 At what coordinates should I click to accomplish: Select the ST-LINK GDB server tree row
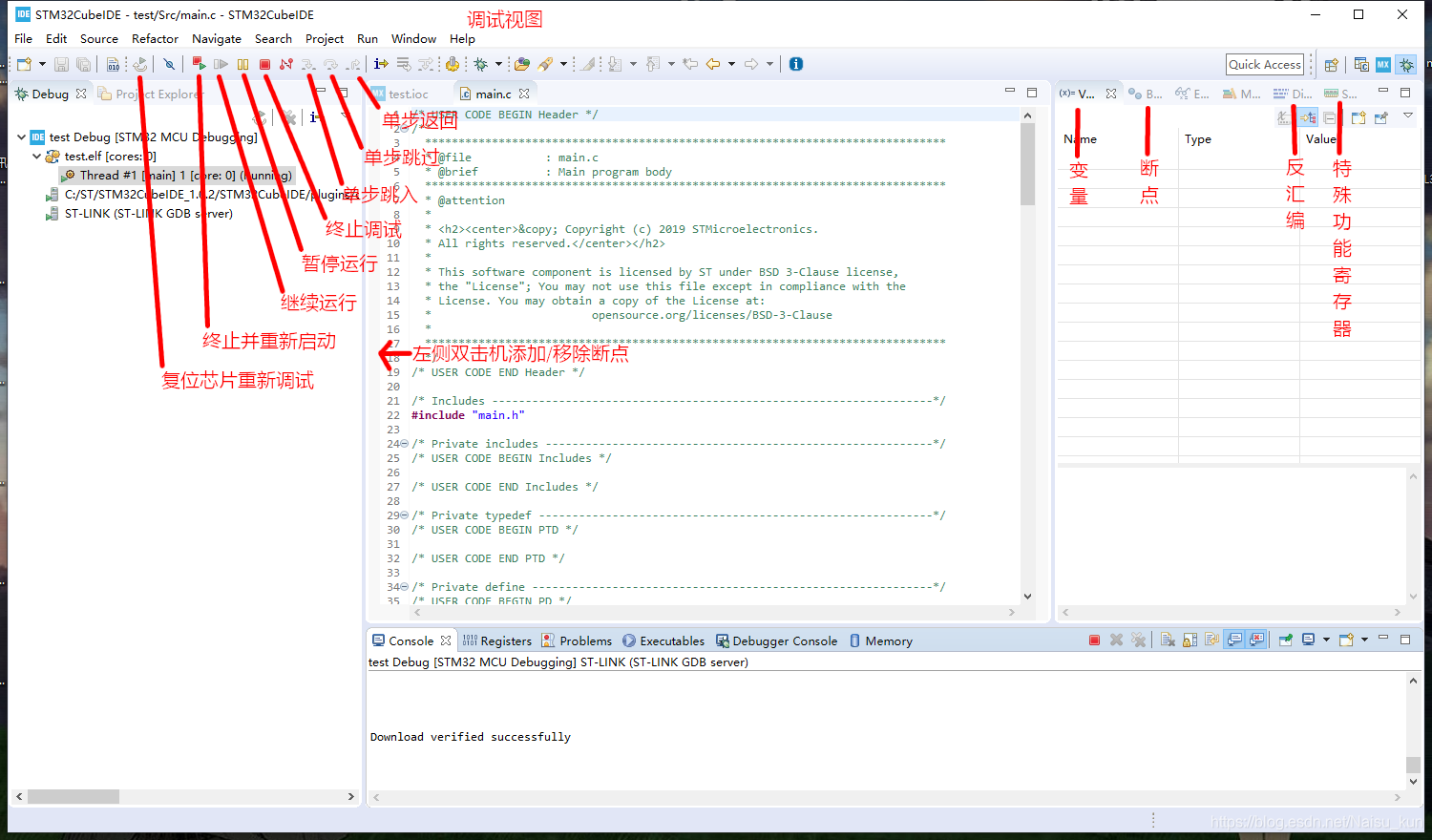140,214
